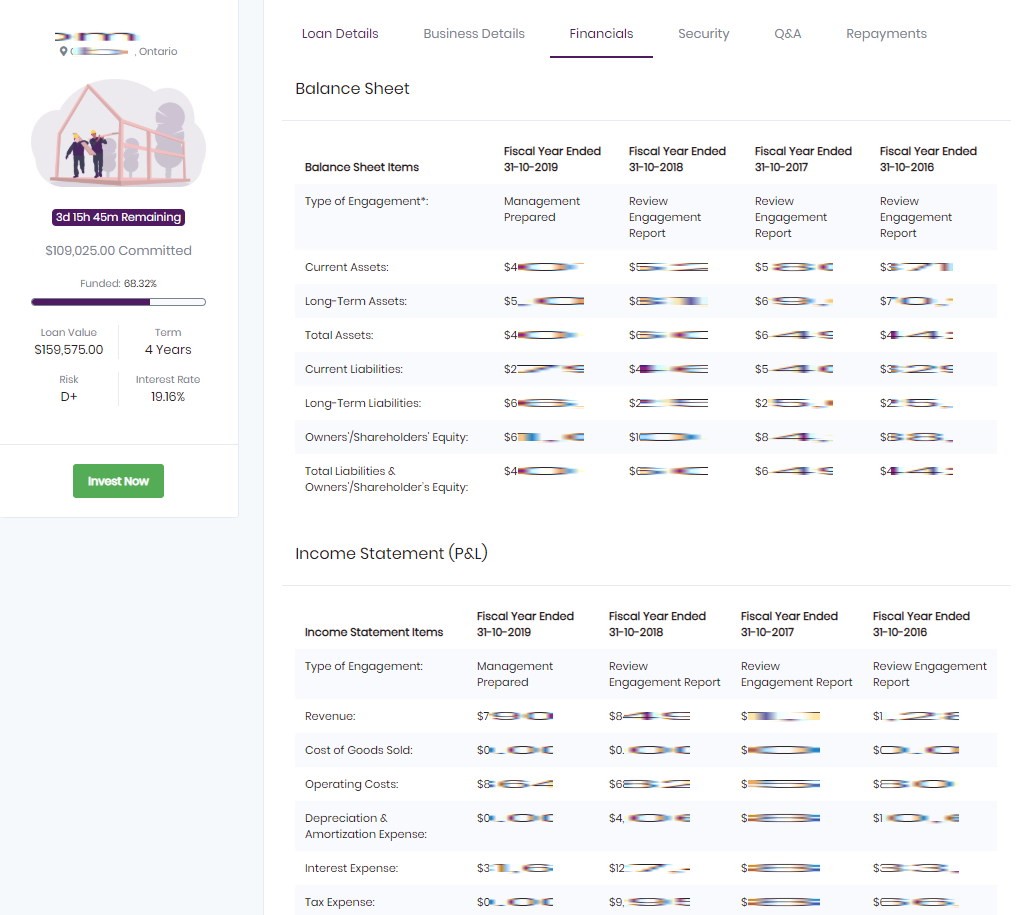1030x915 pixels.
Task: Switch to the Business Details tab
Action: [474, 34]
